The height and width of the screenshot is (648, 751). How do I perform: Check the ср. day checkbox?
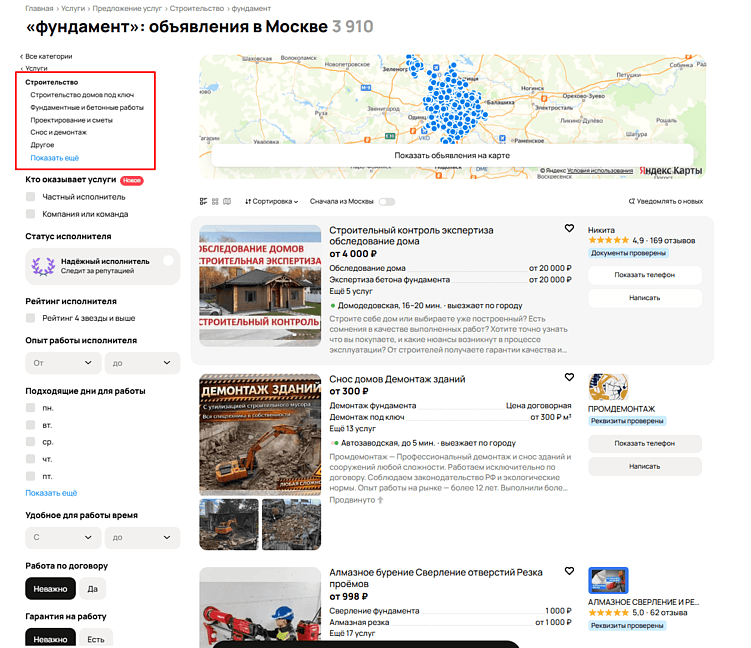coord(31,442)
